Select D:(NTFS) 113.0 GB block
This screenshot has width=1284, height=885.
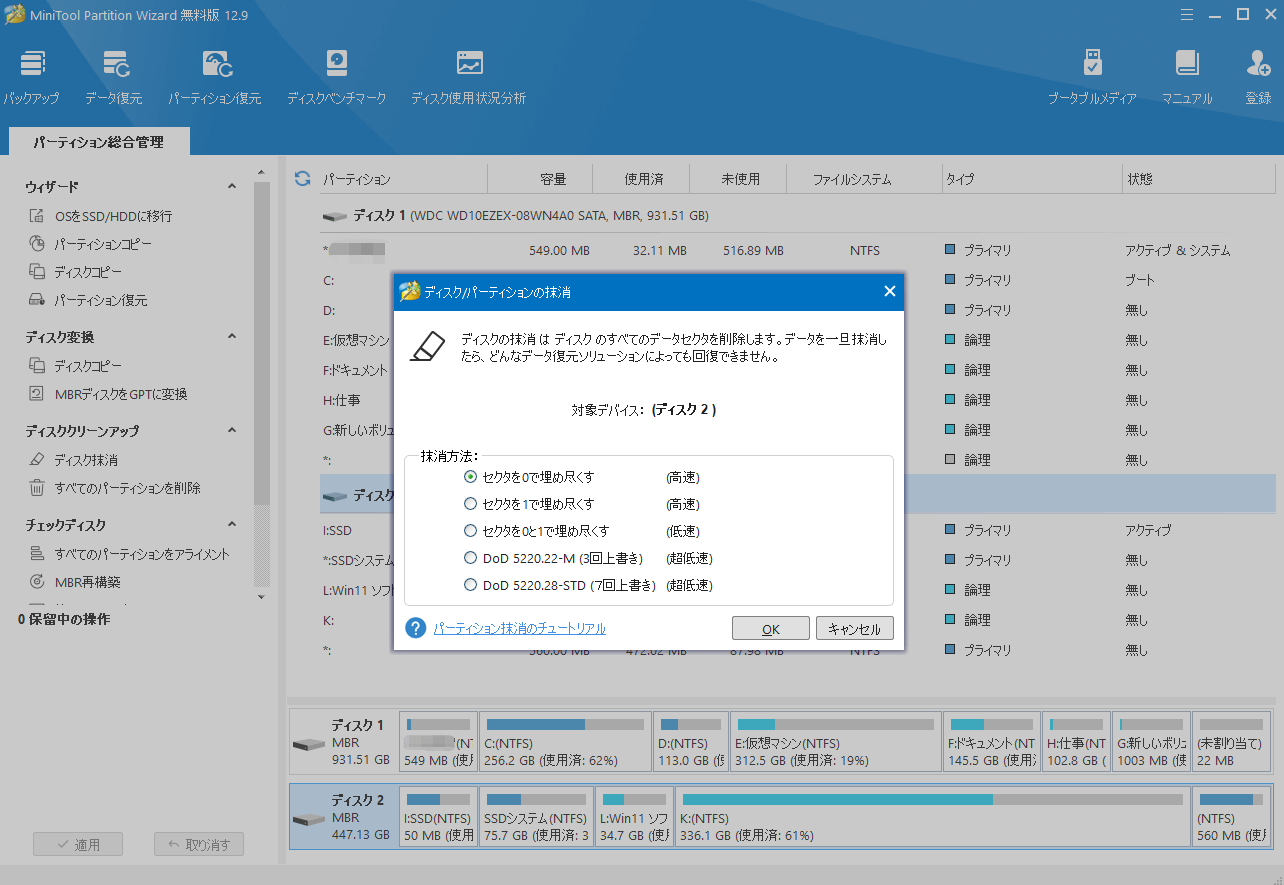[x=691, y=742]
